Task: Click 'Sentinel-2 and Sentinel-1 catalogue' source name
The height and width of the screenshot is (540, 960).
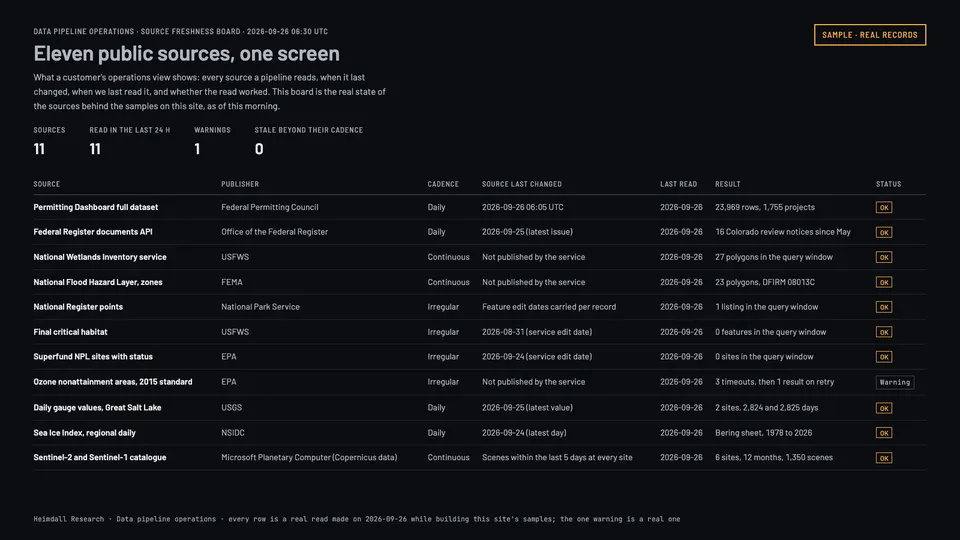Action: (100, 457)
